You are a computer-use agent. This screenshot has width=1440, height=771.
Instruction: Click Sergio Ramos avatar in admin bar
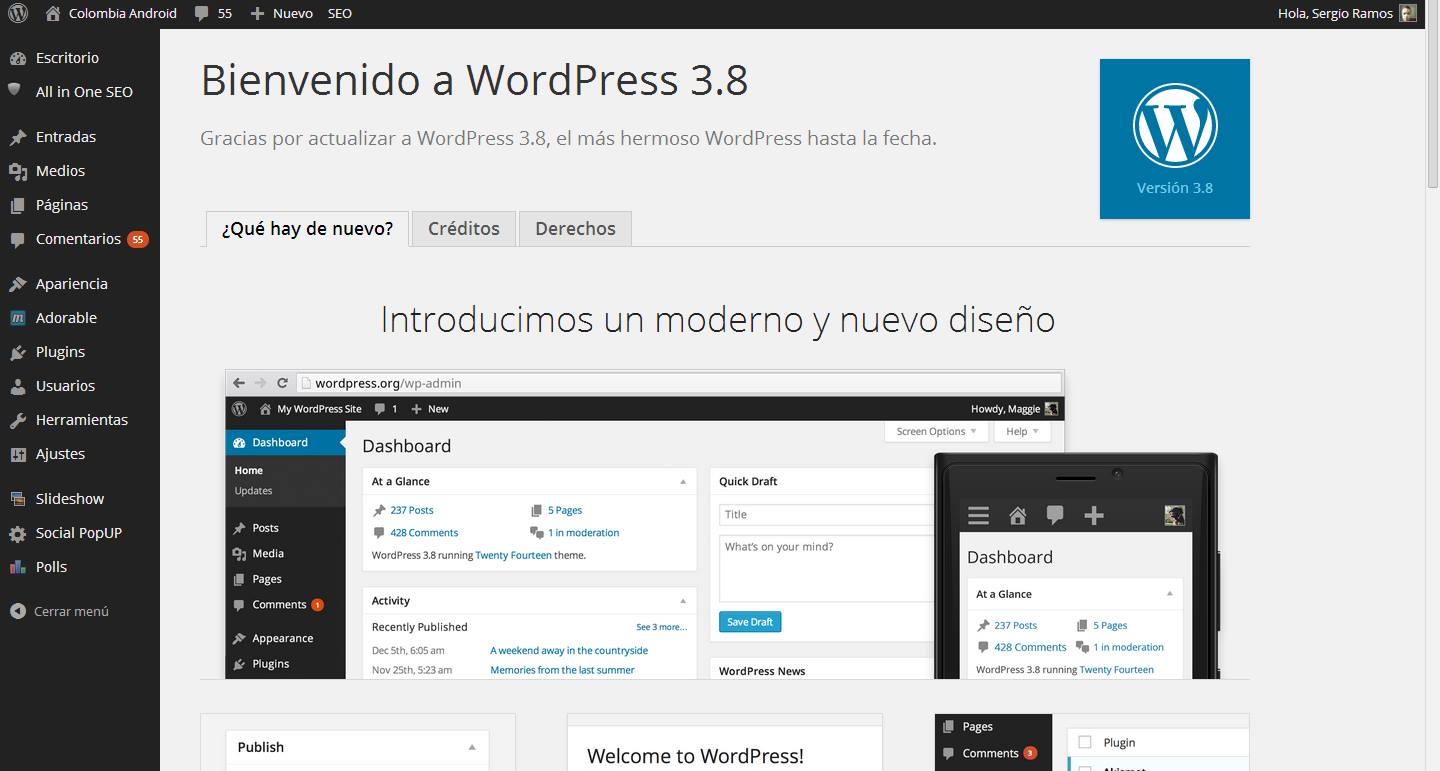[1408, 13]
